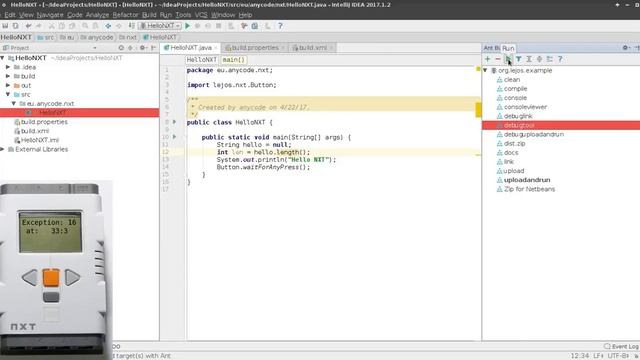Run the selected Ant target icon
640x360 pixels.
coord(508,59)
